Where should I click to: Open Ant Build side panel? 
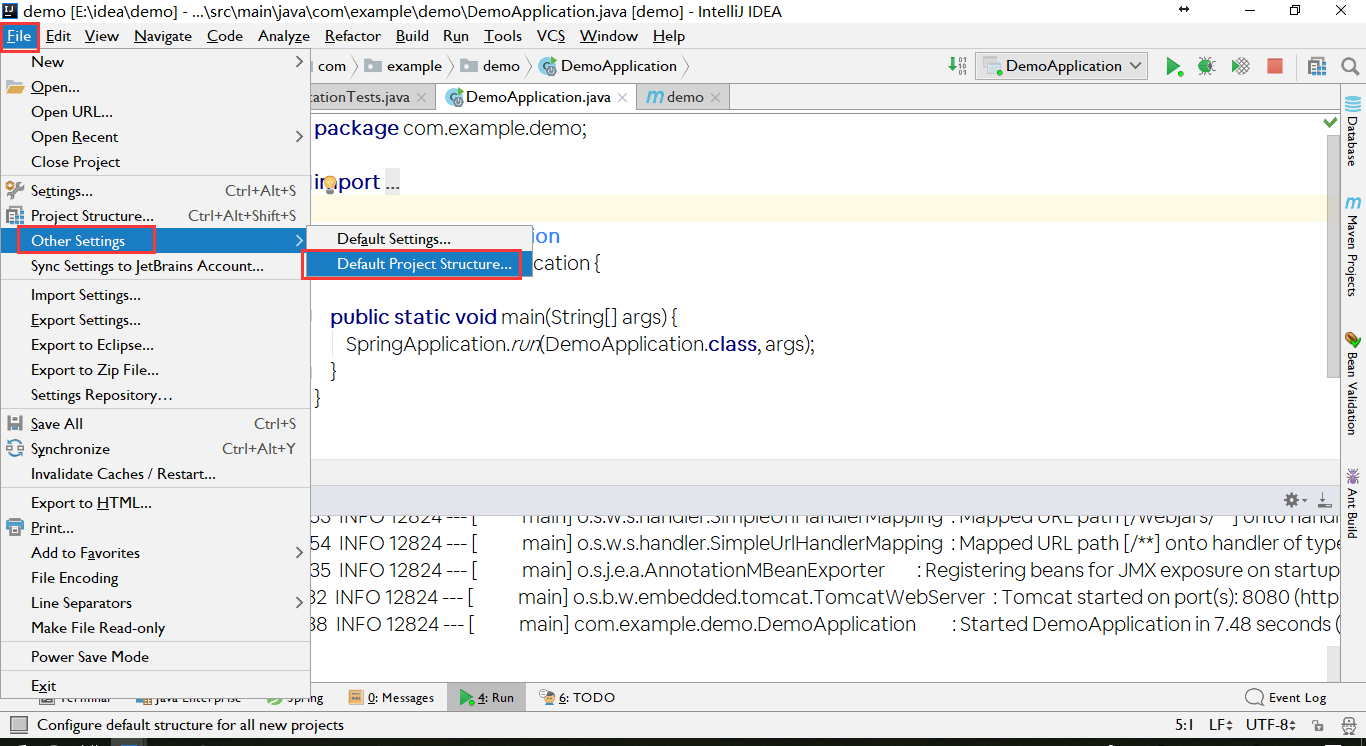[x=1353, y=502]
